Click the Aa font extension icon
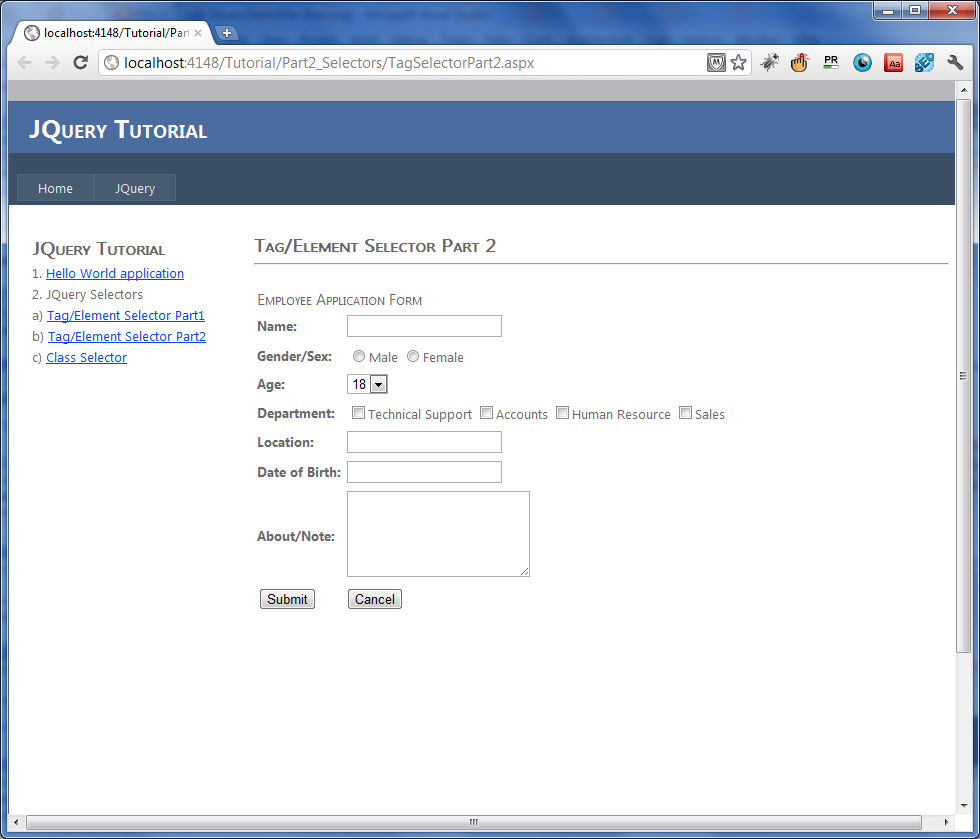 (x=893, y=62)
